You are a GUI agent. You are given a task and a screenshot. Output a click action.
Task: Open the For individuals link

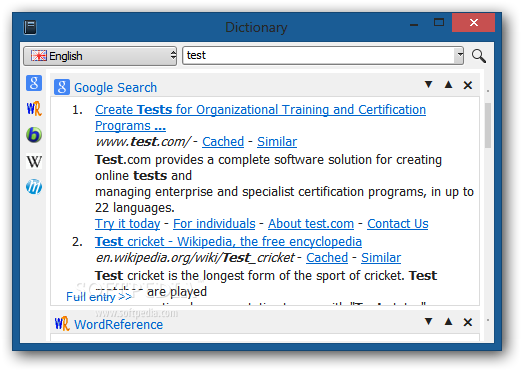click(x=214, y=224)
